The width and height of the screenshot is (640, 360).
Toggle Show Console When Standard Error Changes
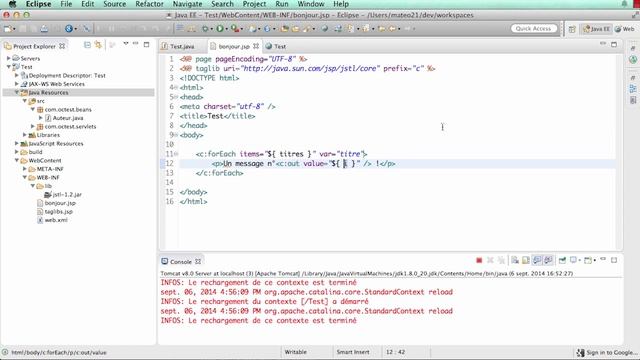548,260
